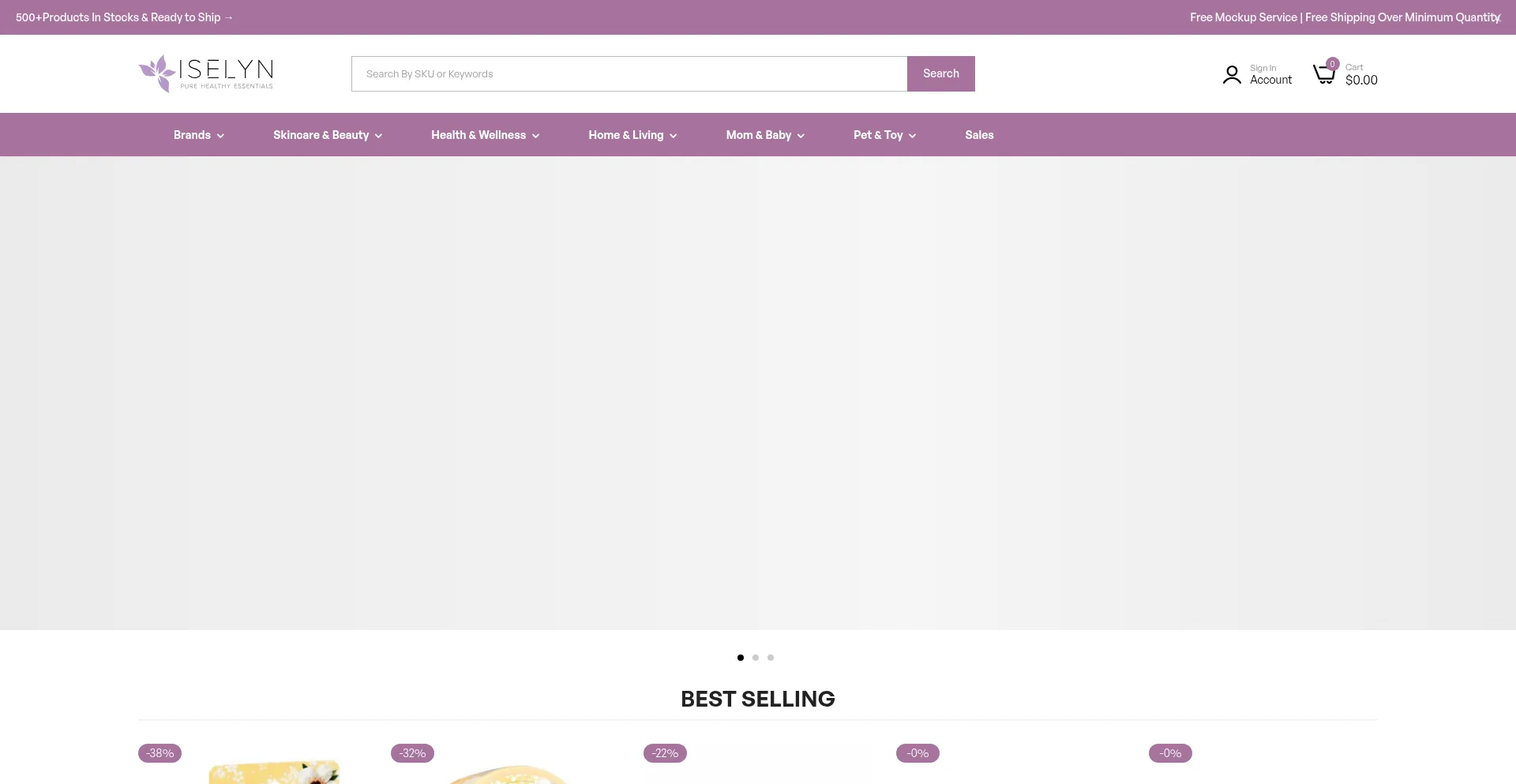Viewport: 1516px width, 784px height.
Task: Open the shopping cart icon
Action: coord(1324,74)
